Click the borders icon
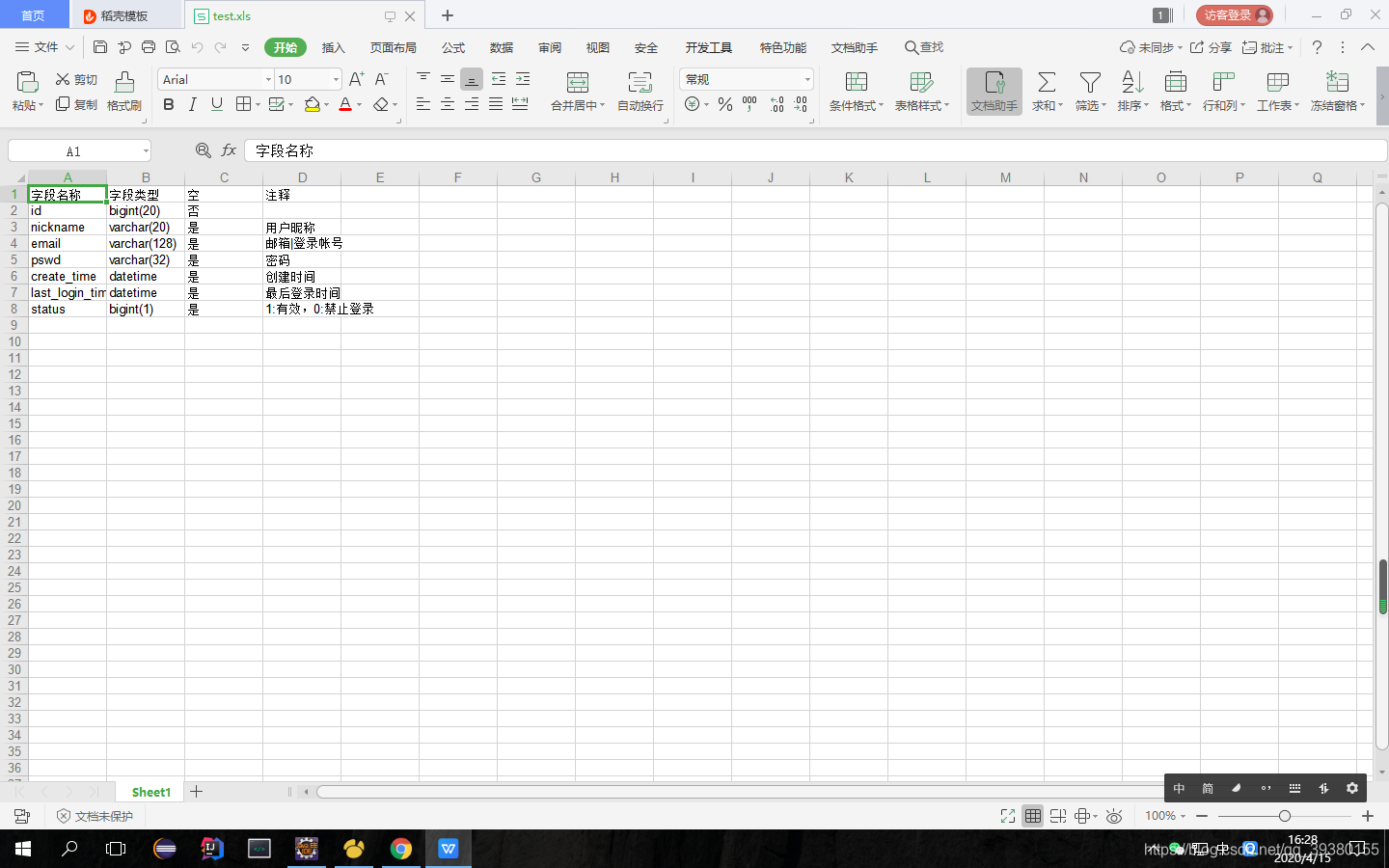Screen dimensions: 1389x868 click(x=243, y=104)
